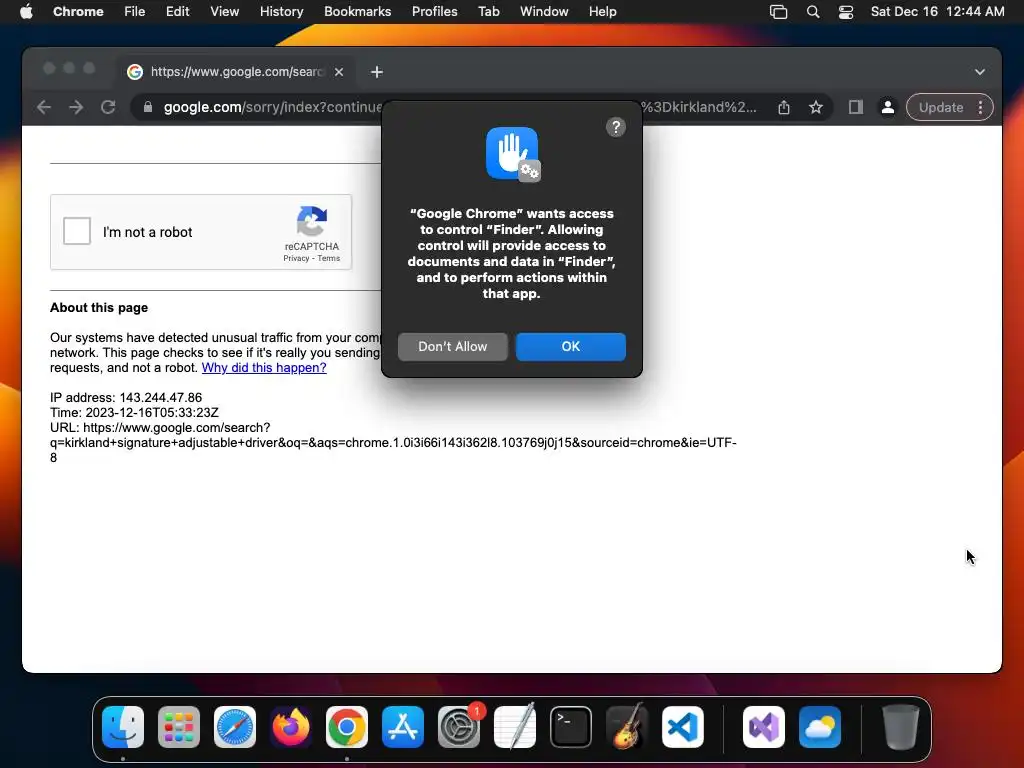Open the reCAPTCHA Terms link
The height and width of the screenshot is (768, 1024).
[x=328, y=259]
